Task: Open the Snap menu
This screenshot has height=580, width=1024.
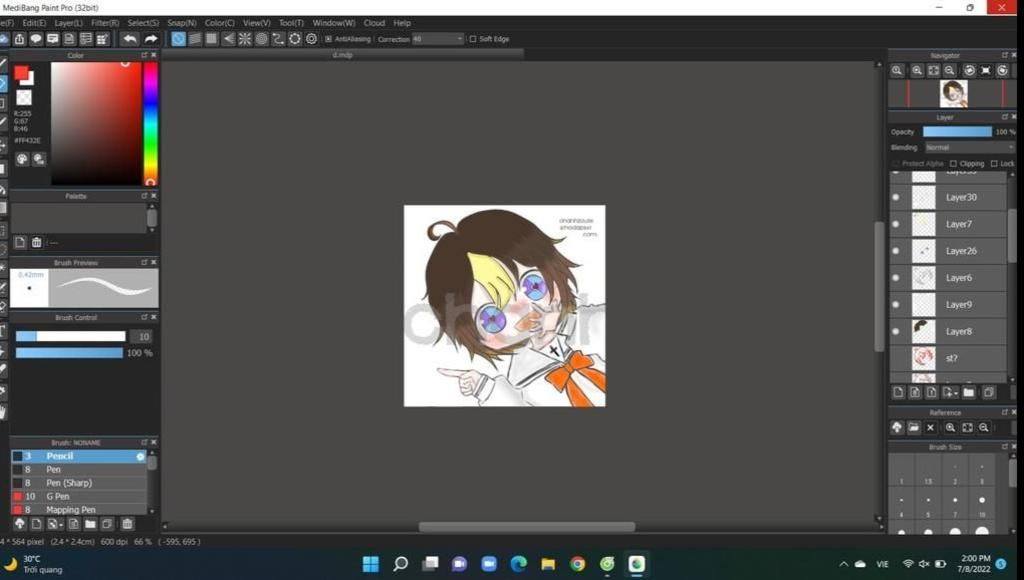Action: (181, 23)
